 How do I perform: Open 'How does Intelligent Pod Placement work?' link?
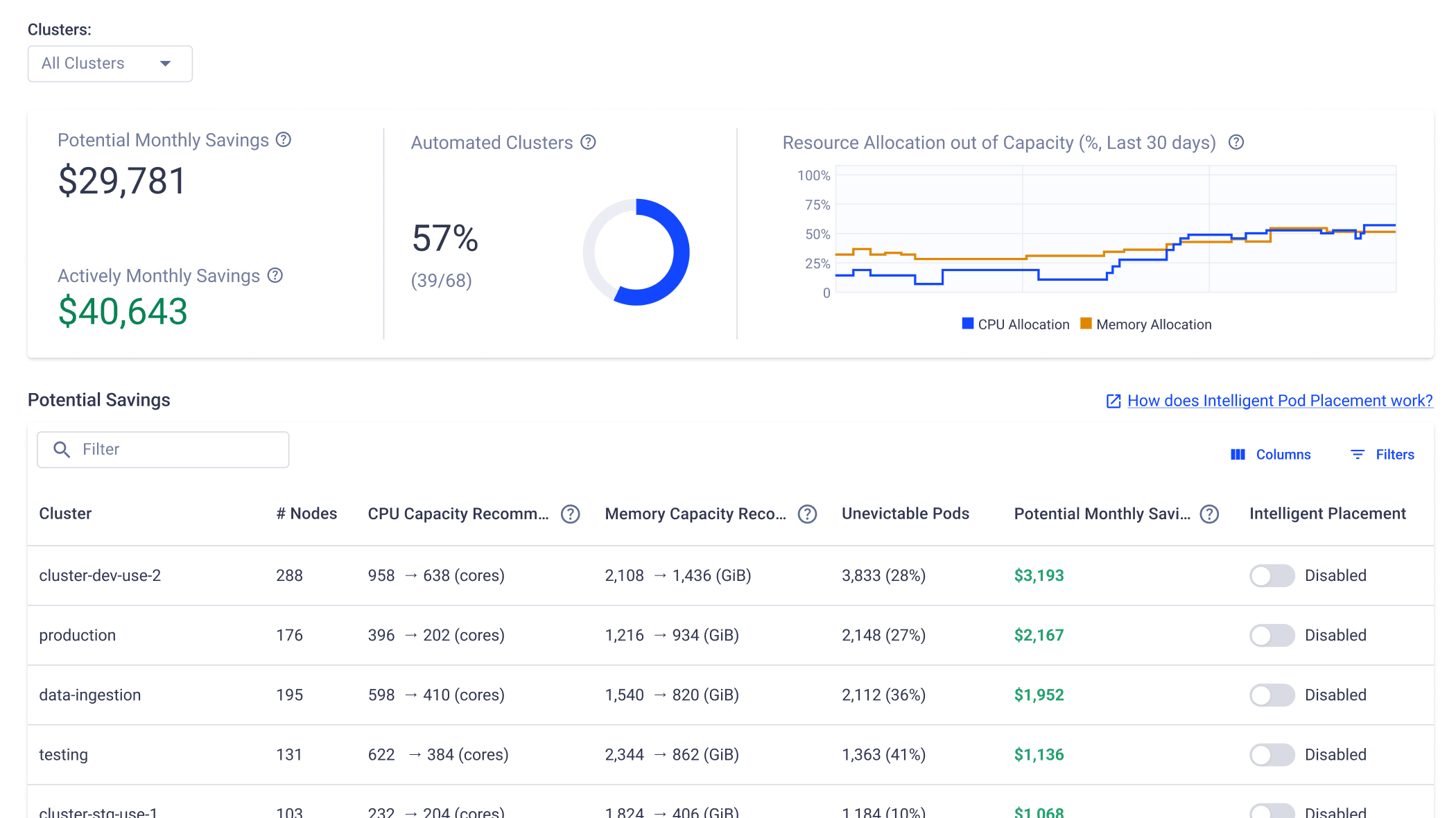tap(1280, 401)
